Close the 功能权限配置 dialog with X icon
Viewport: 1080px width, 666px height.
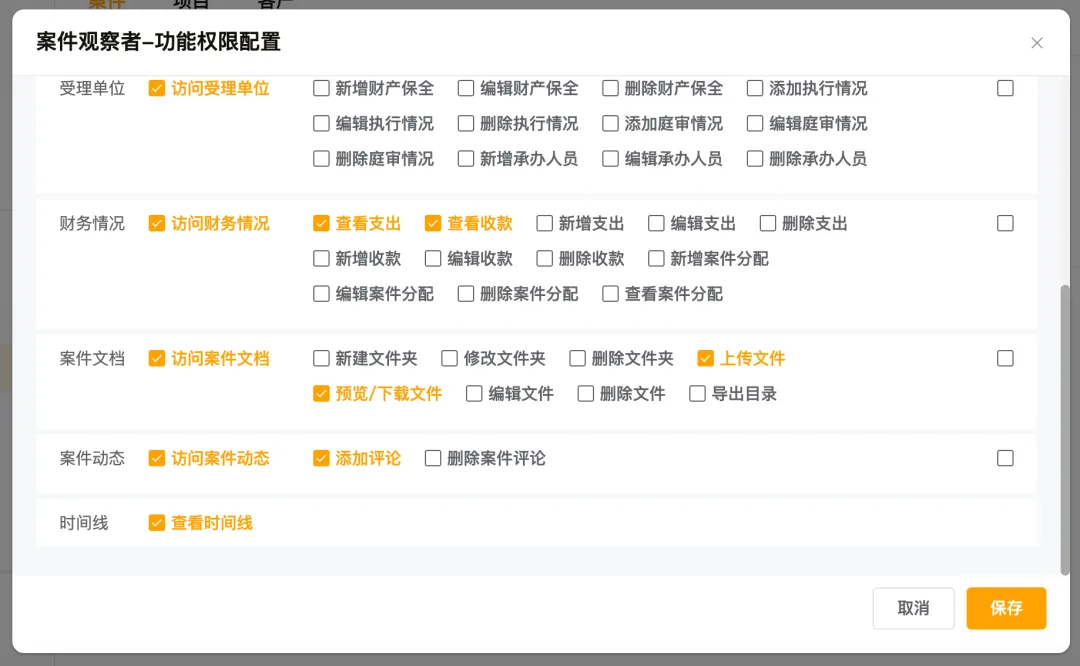pos(1037,43)
